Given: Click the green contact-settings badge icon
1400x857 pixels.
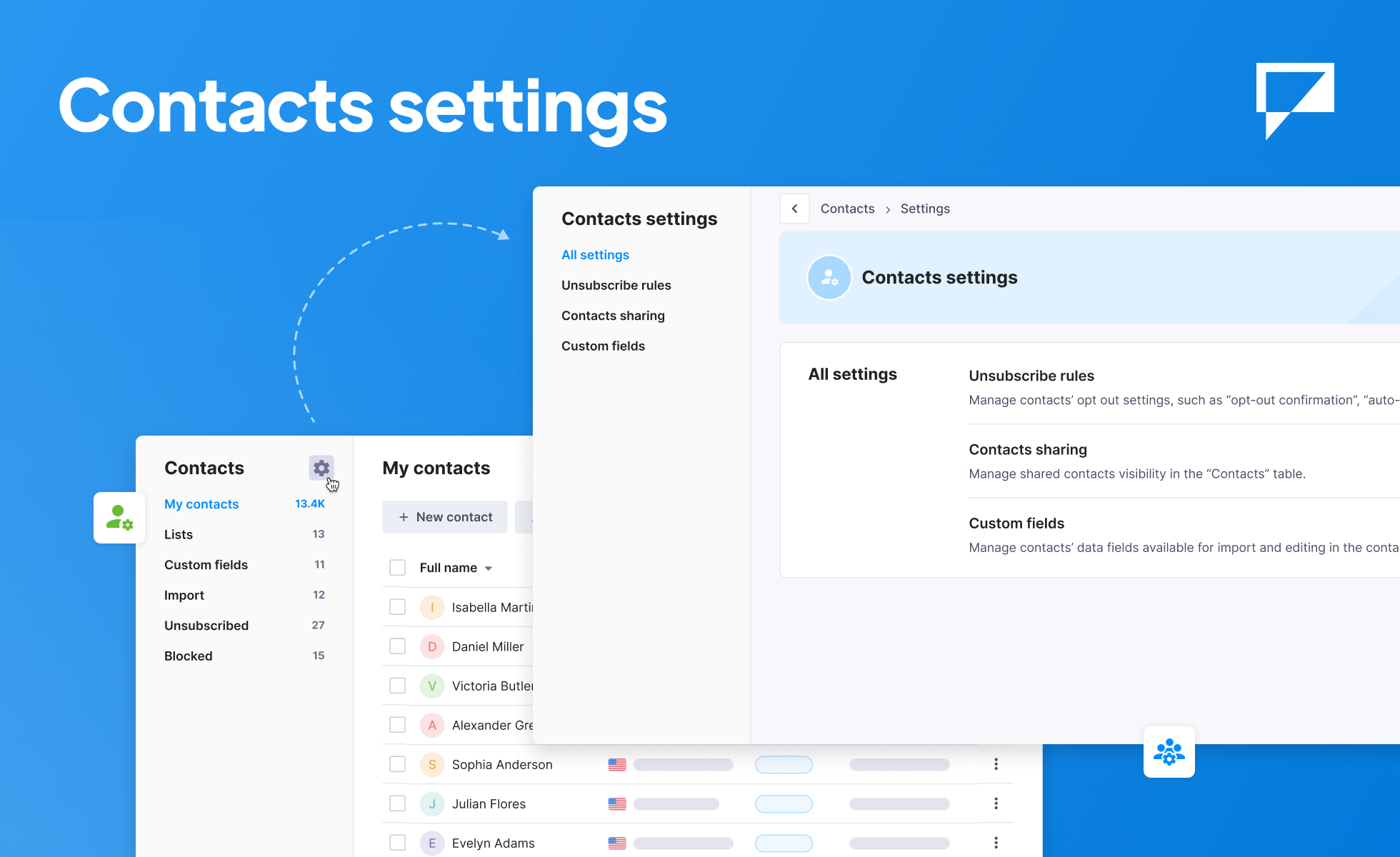Looking at the screenshot, I should 119,517.
